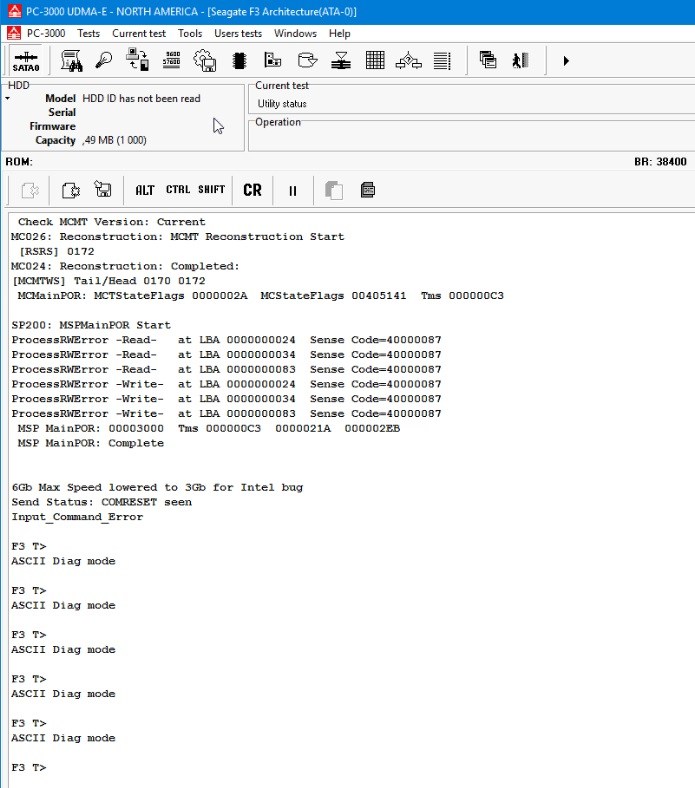Pause the terminal output
Image resolution: width=695 pixels, height=788 pixels.
293,190
